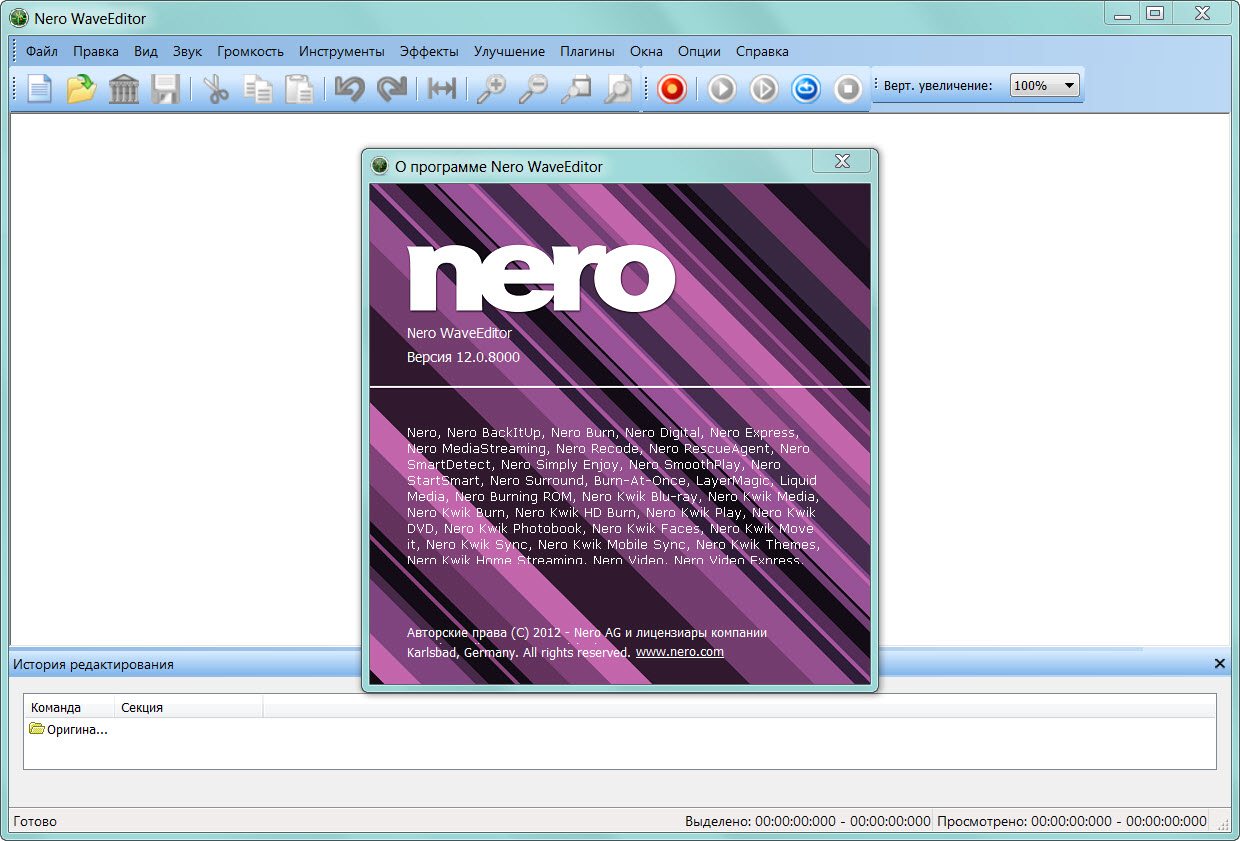Save the file with the floppy disk icon
Viewport: 1240px width, 841px height.
(165, 89)
